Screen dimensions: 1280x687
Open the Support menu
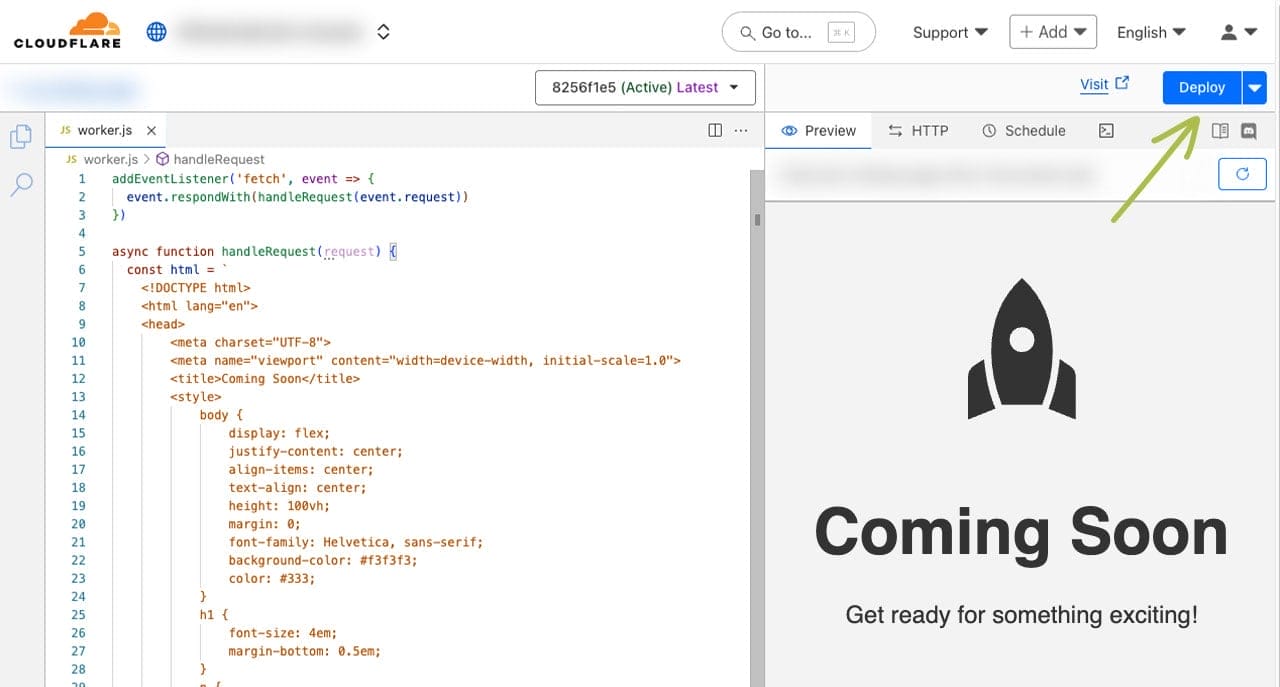pyautogui.click(x=950, y=32)
